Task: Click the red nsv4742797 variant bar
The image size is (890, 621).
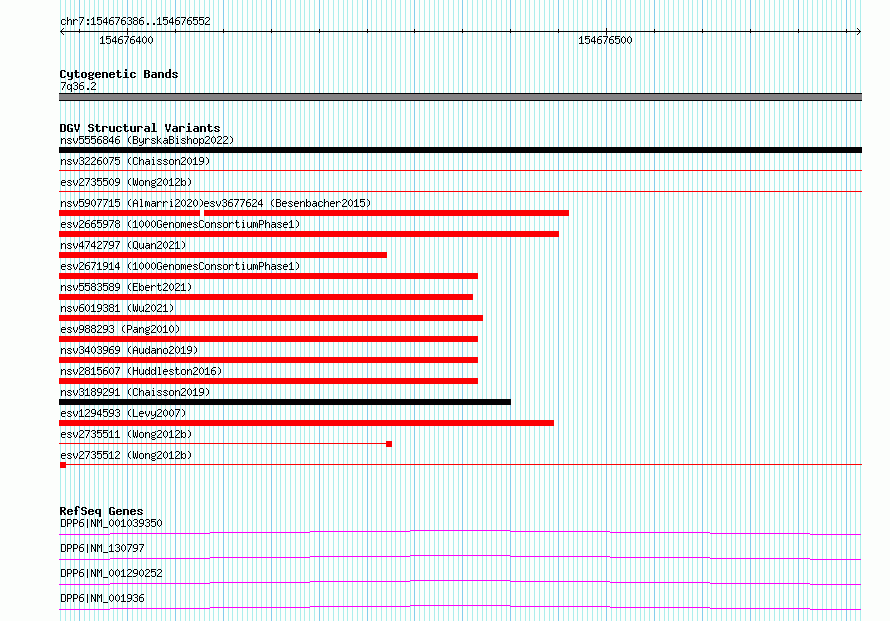Action: (x=223, y=255)
